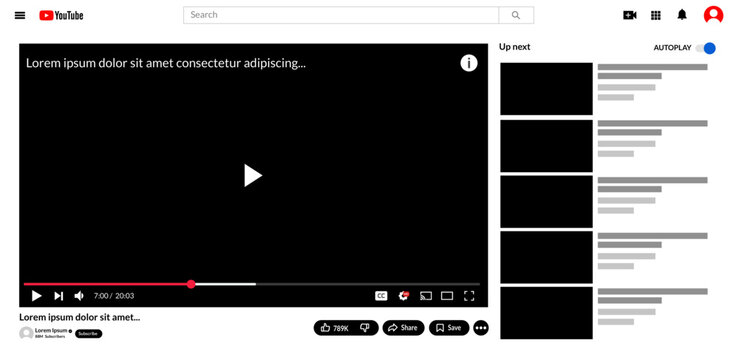The width and height of the screenshot is (739, 360).
Task: Click the large center play button
Action: [253, 175]
